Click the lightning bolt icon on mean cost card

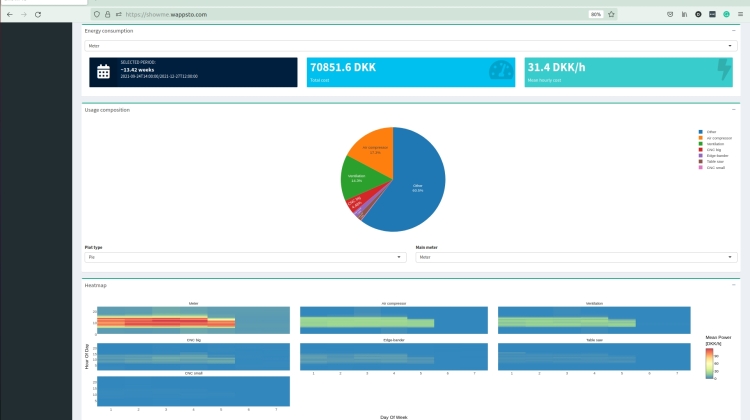pyautogui.click(x=724, y=70)
